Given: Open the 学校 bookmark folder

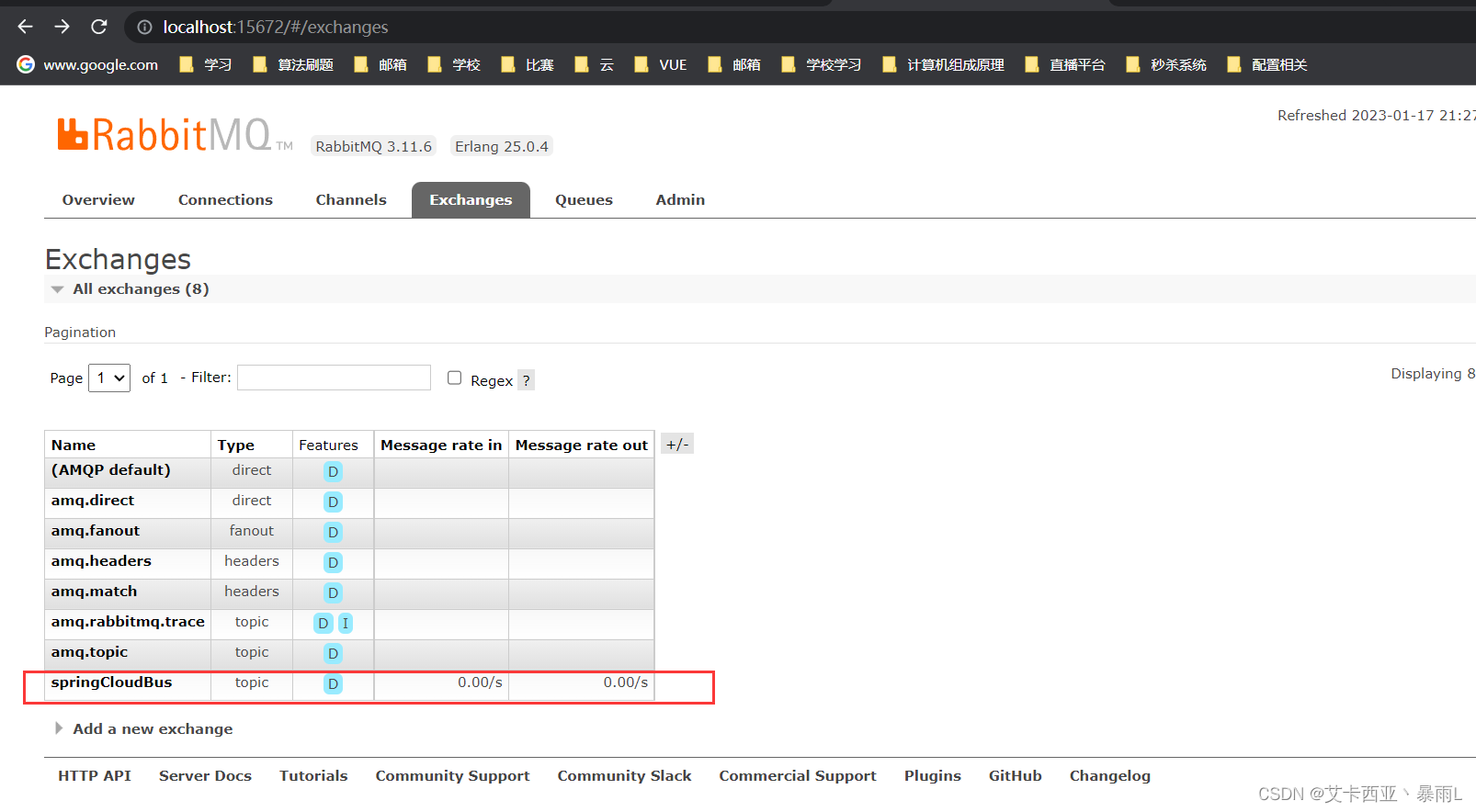Looking at the screenshot, I should point(454,64).
